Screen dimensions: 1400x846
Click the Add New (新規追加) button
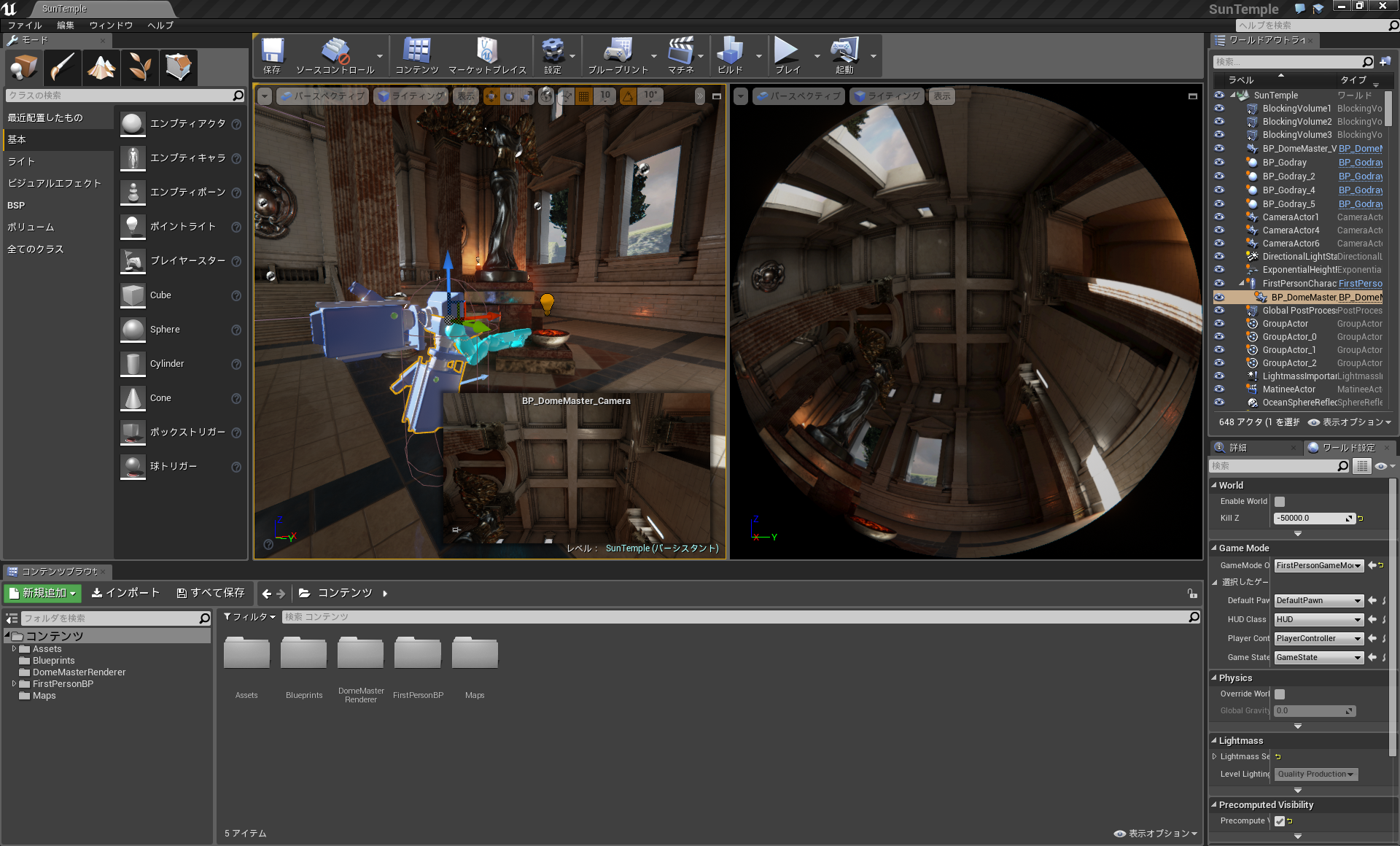tap(42, 594)
